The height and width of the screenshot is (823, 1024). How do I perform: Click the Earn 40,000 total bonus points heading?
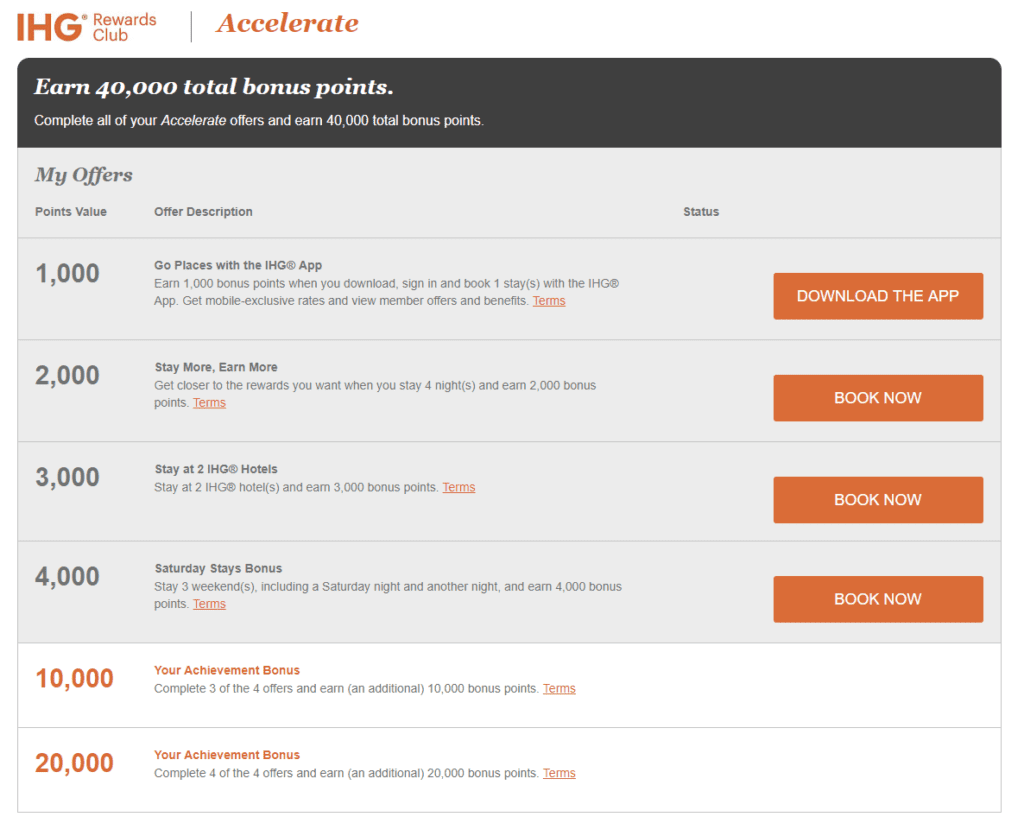[214, 88]
